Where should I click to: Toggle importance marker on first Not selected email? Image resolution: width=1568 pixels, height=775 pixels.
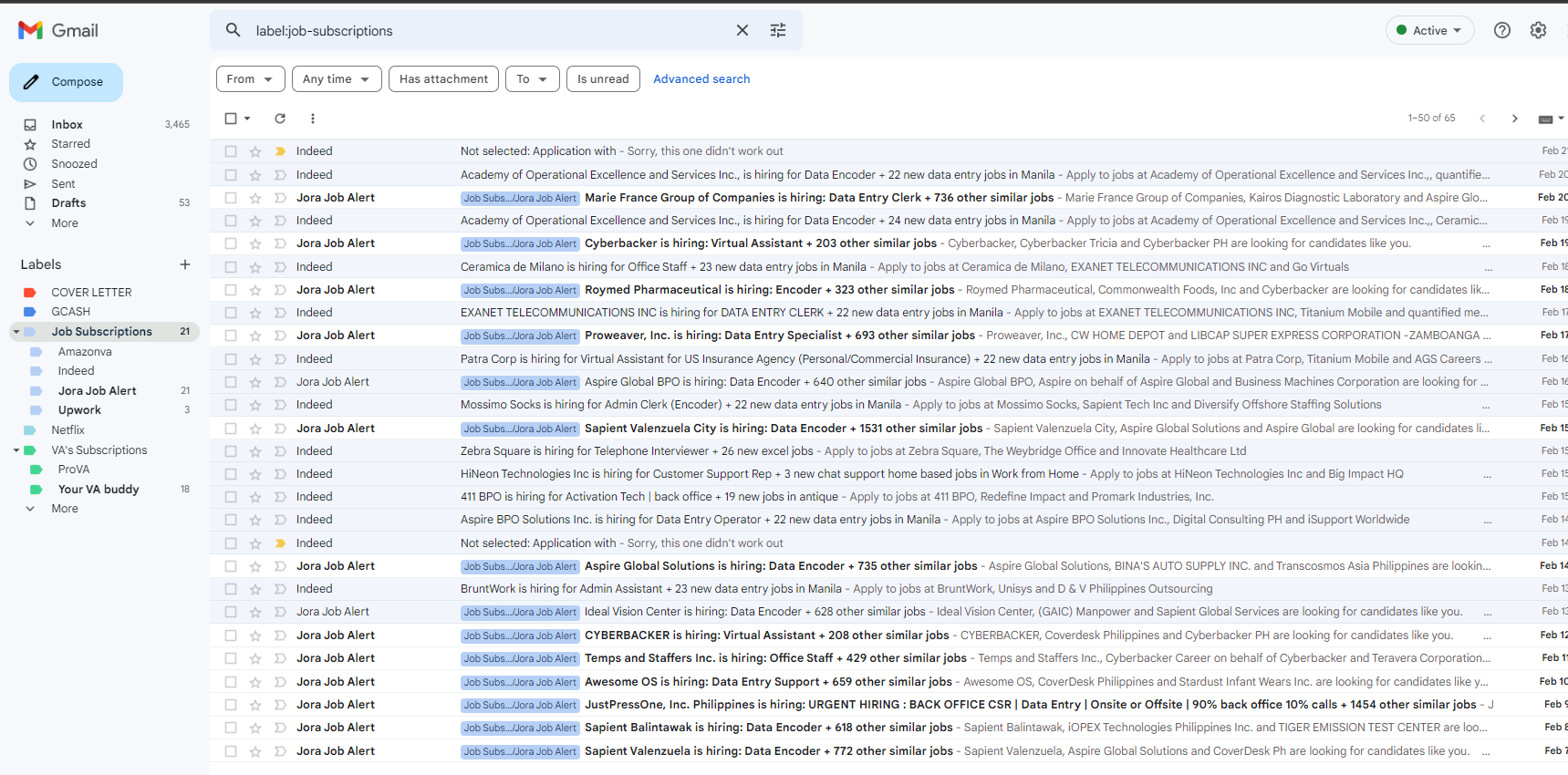280,151
